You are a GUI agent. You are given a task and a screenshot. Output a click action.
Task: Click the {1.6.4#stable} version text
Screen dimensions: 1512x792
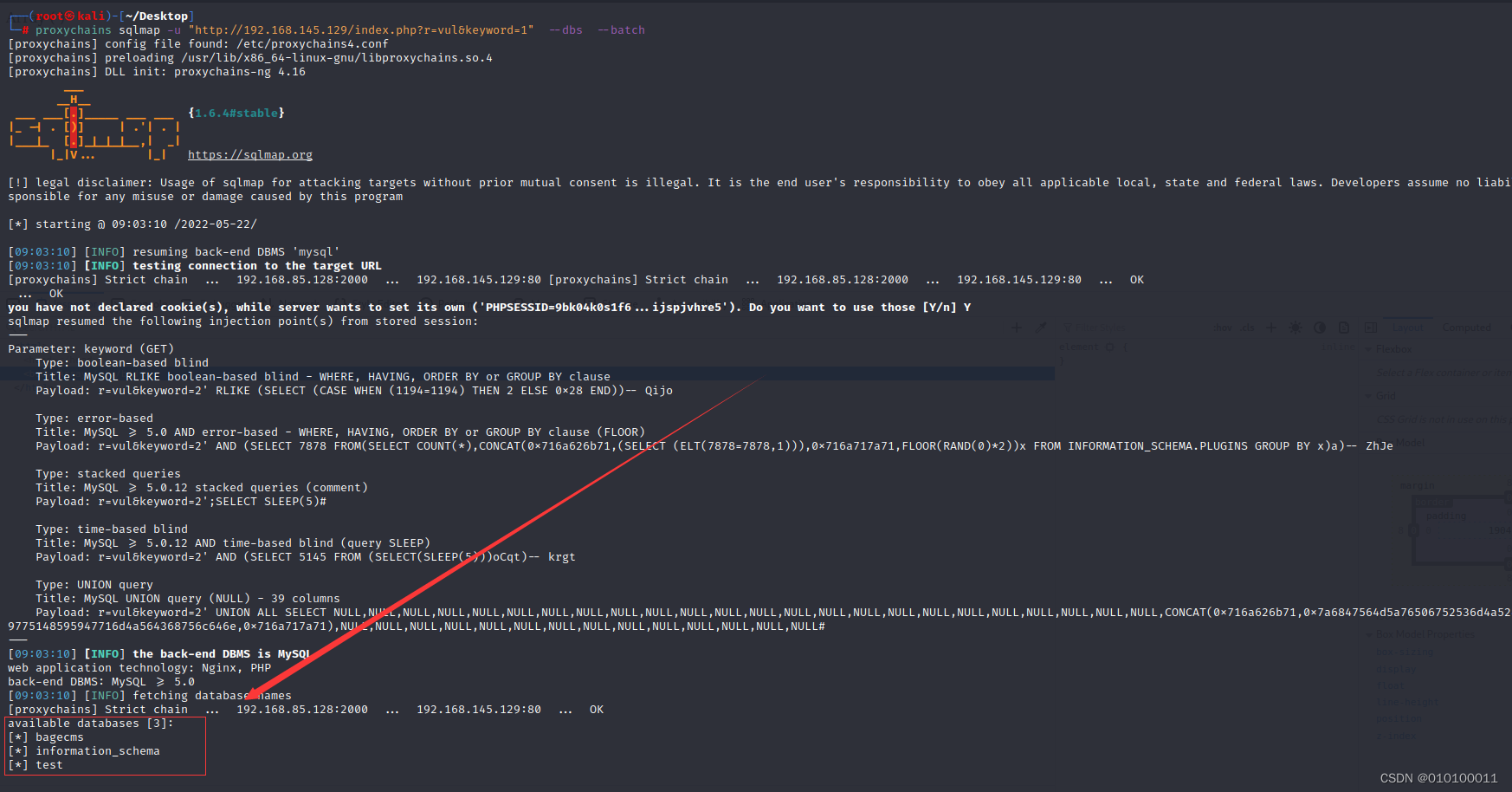pos(236,114)
